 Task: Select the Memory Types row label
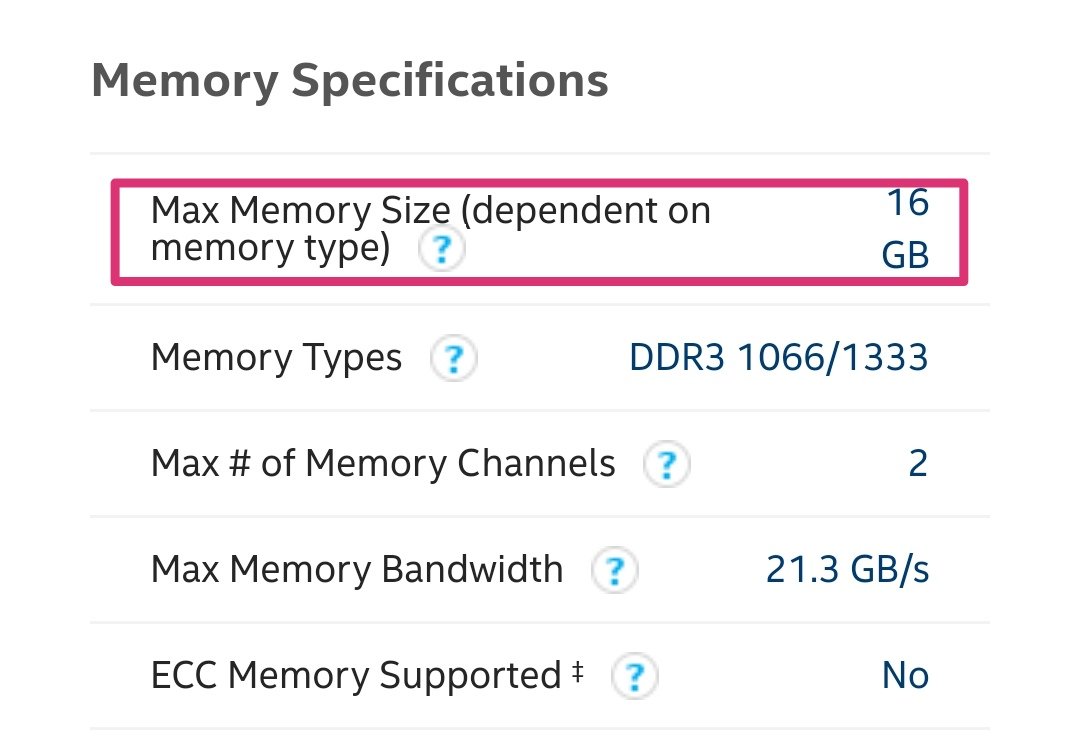[x=276, y=358]
